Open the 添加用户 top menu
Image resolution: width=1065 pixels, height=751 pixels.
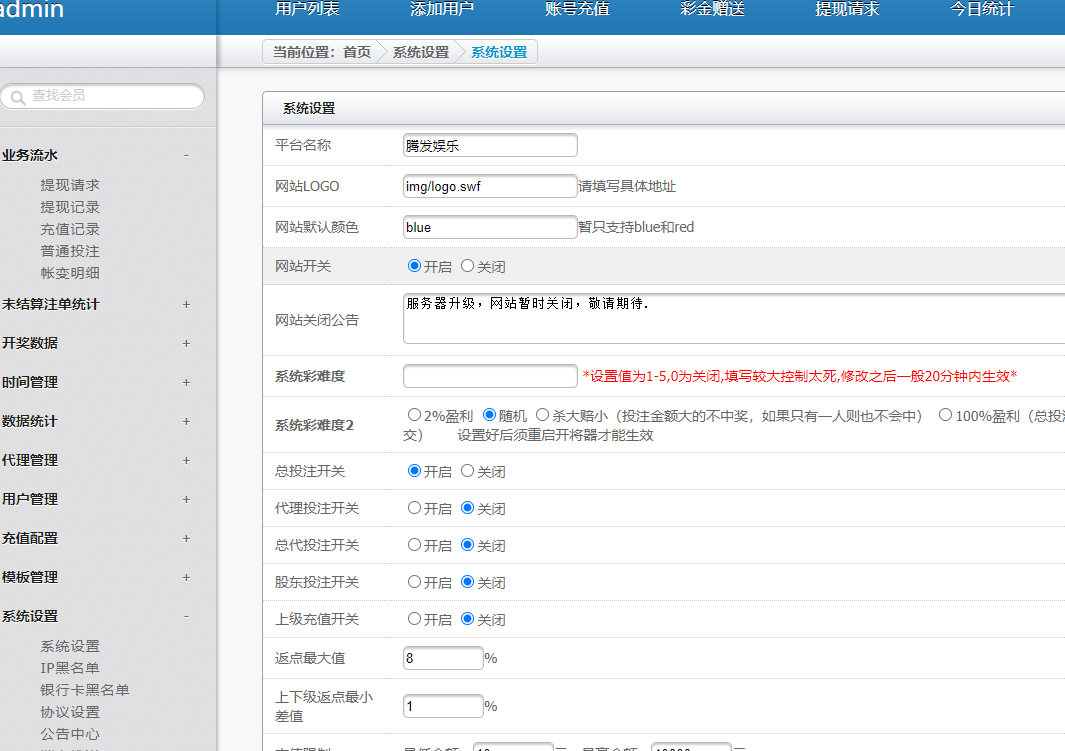coord(442,10)
